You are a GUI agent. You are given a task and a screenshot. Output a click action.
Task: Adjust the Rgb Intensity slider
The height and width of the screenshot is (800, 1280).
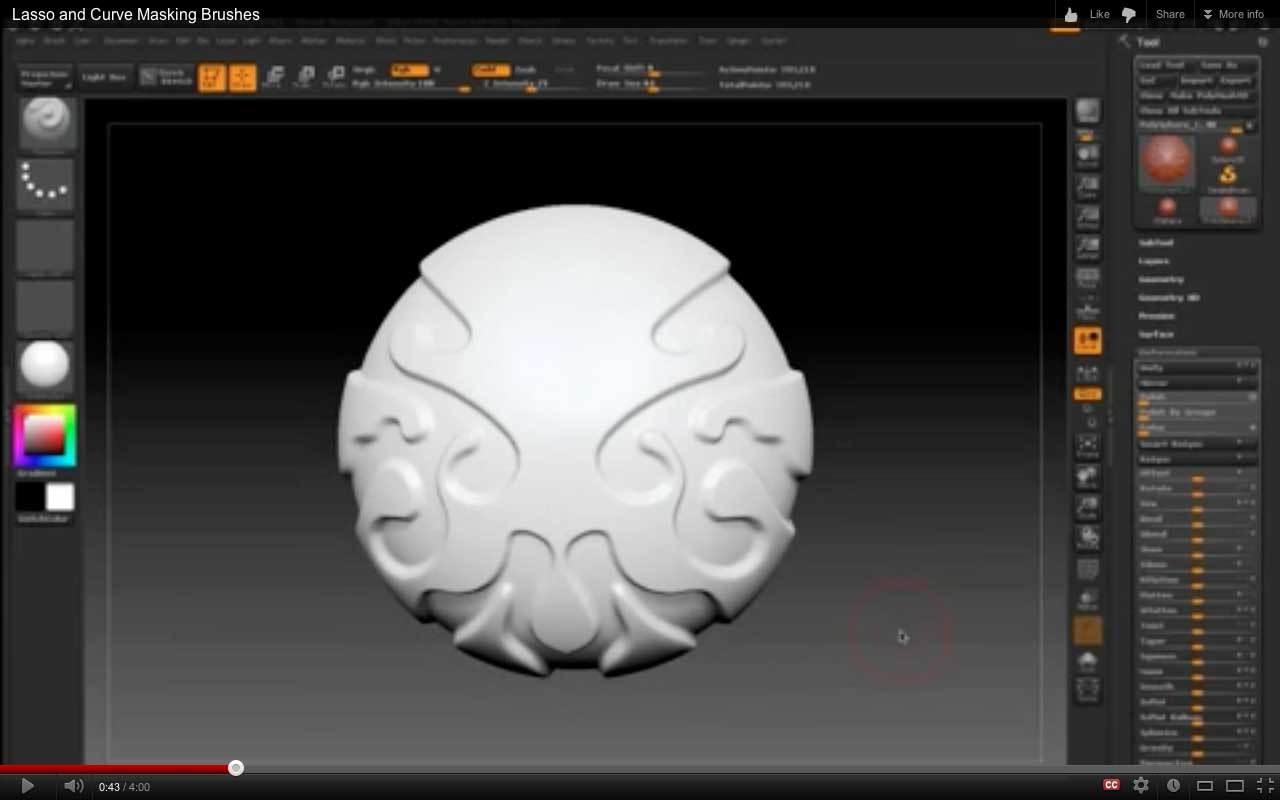(x=410, y=85)
